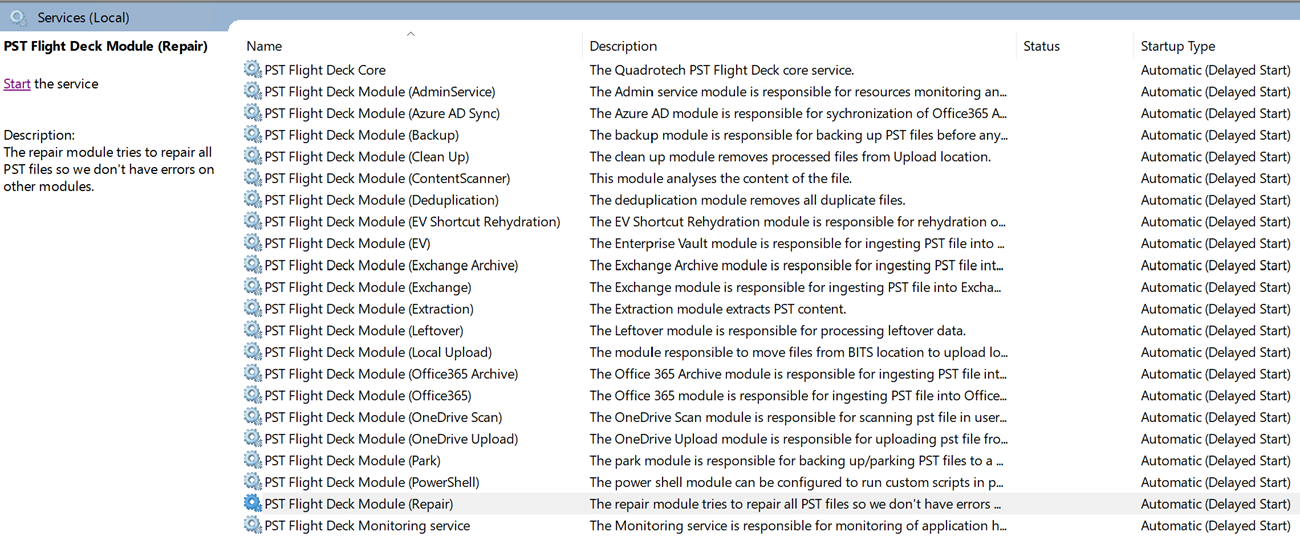This screenshot has height=536, width=1300.
Task: Select PST Flight Deck Module (Office365) name
Action: [x=368, y=395]
